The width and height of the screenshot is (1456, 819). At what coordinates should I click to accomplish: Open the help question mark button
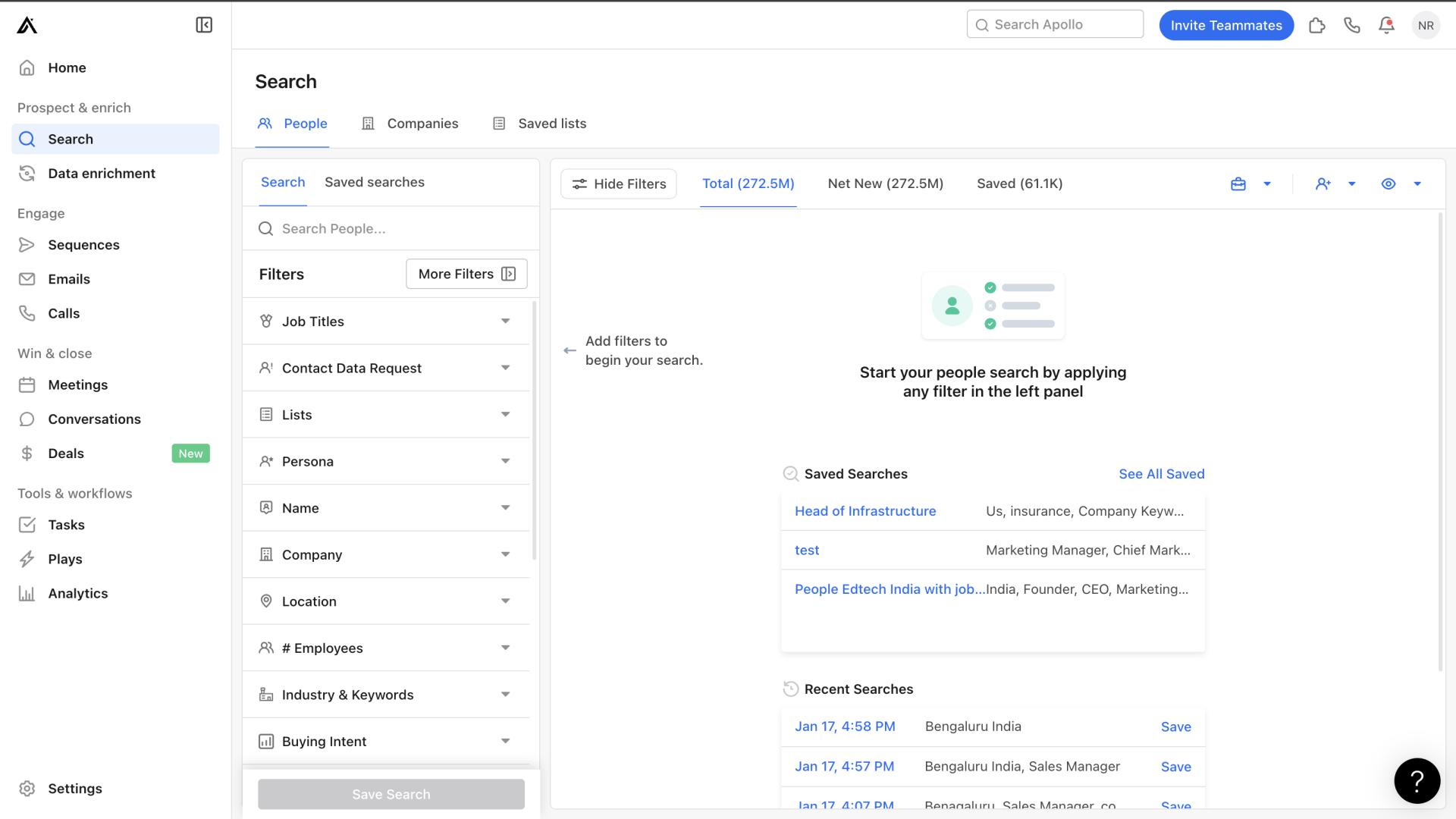click(x=1417, y=780)
